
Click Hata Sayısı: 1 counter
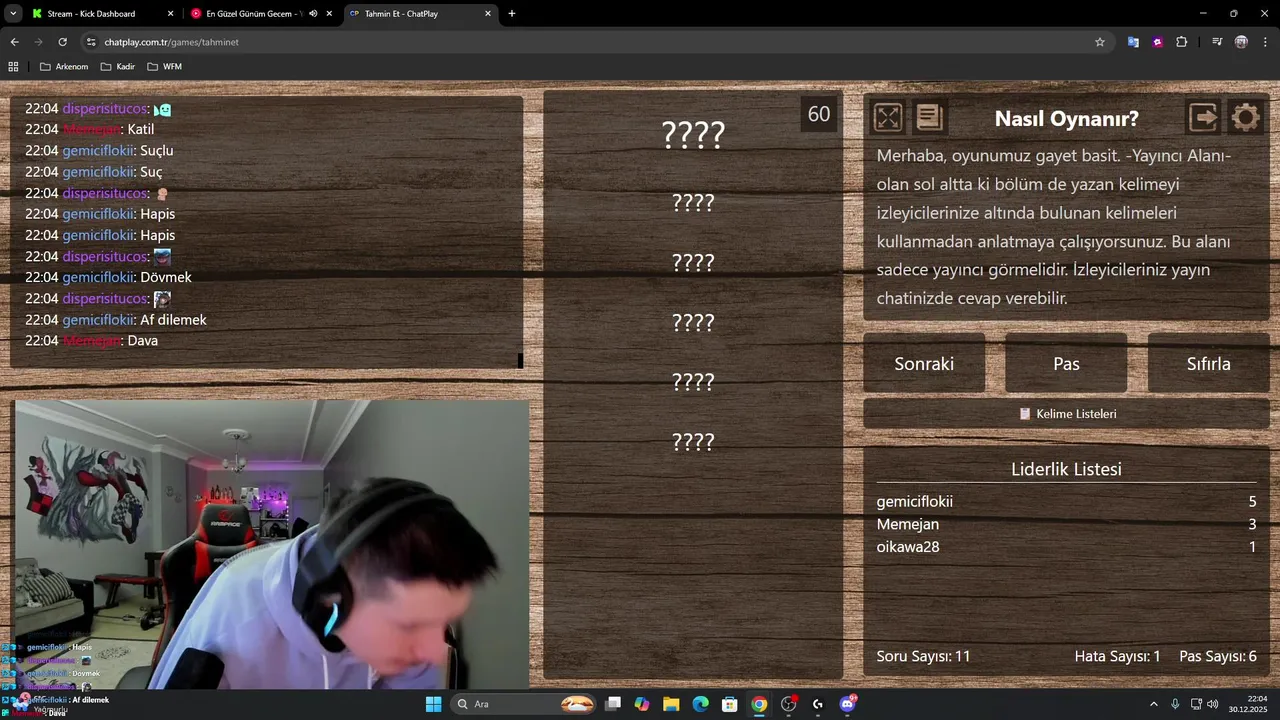pos(1117,656)
